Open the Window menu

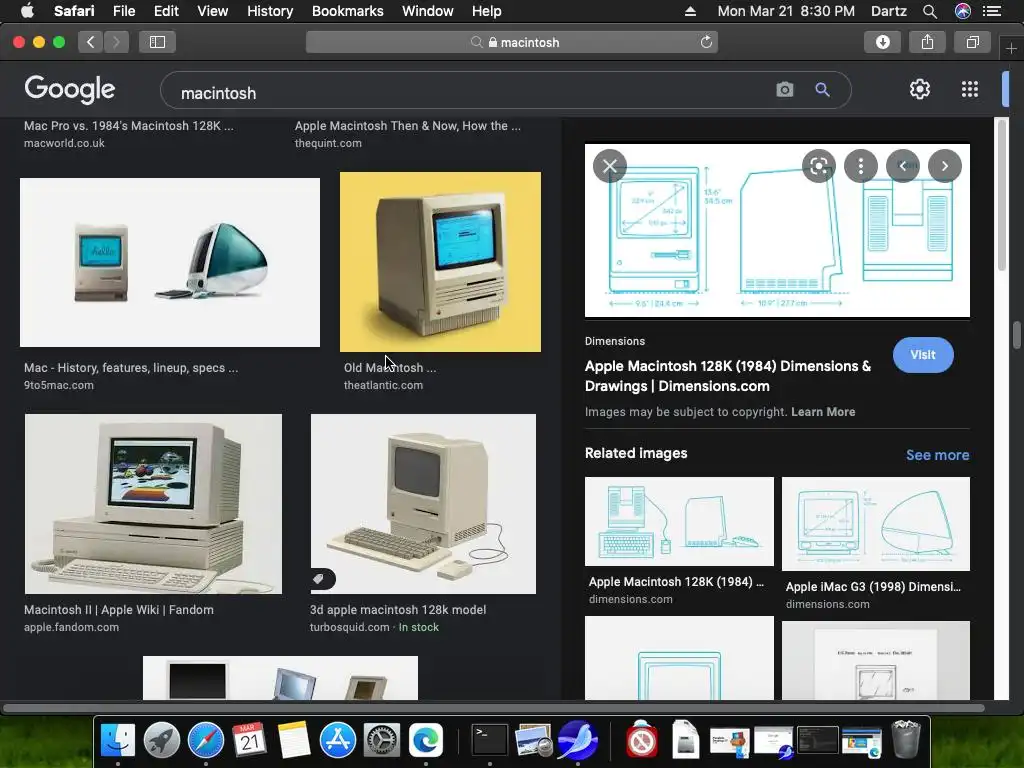(x=427, y=11)
